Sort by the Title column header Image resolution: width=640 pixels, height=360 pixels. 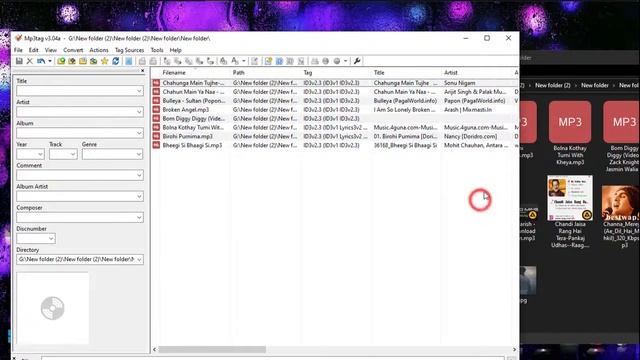tap(379, 73)
